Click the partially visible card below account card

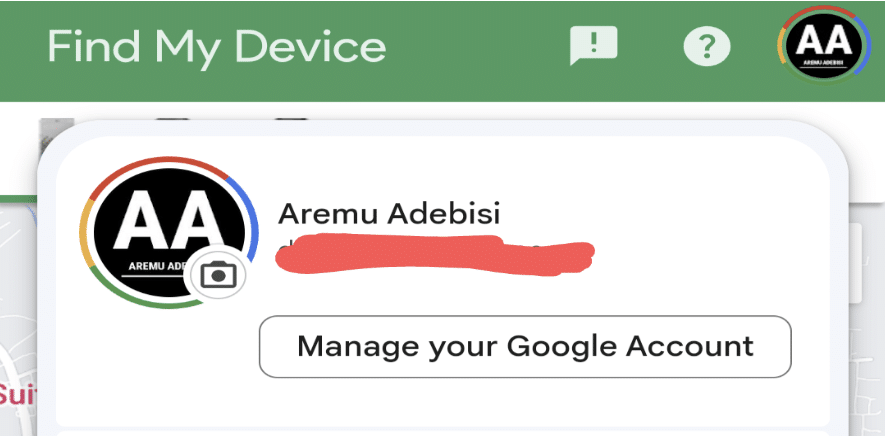(x=442, y=434)
